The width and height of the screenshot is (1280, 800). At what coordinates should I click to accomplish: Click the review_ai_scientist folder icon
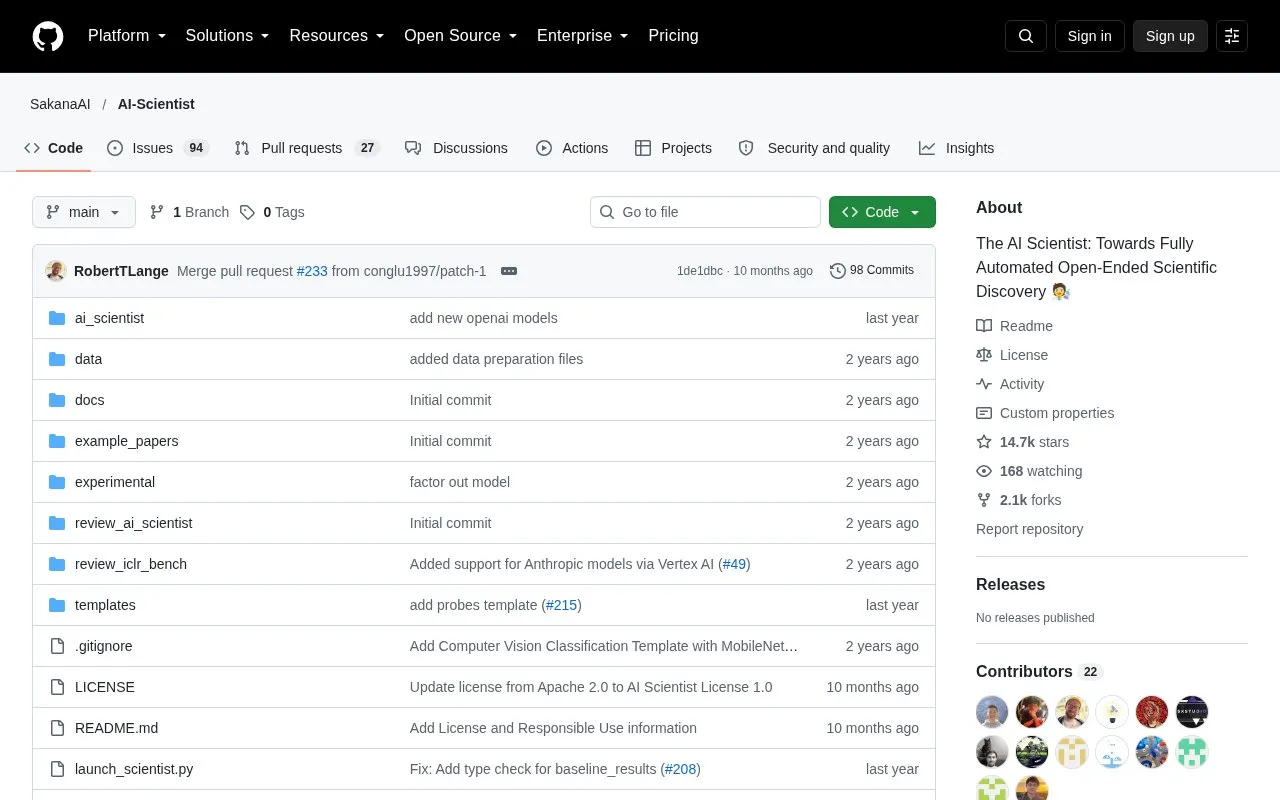point(57,523)
